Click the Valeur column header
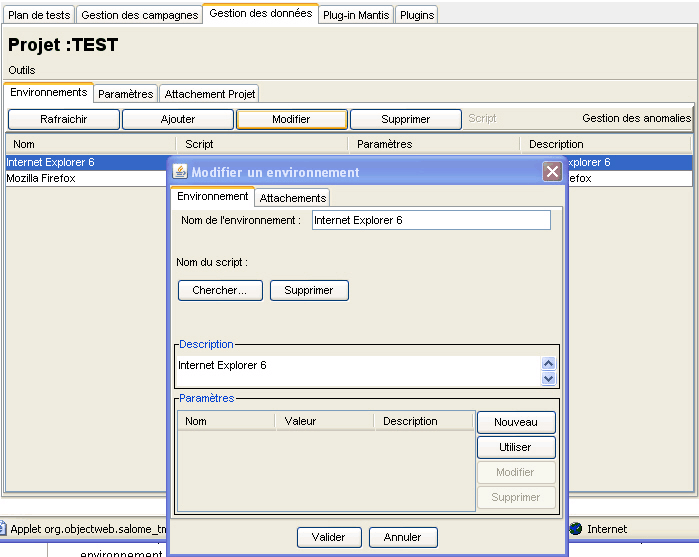Viewport: 699px width, 557px height. coord(325,421)
